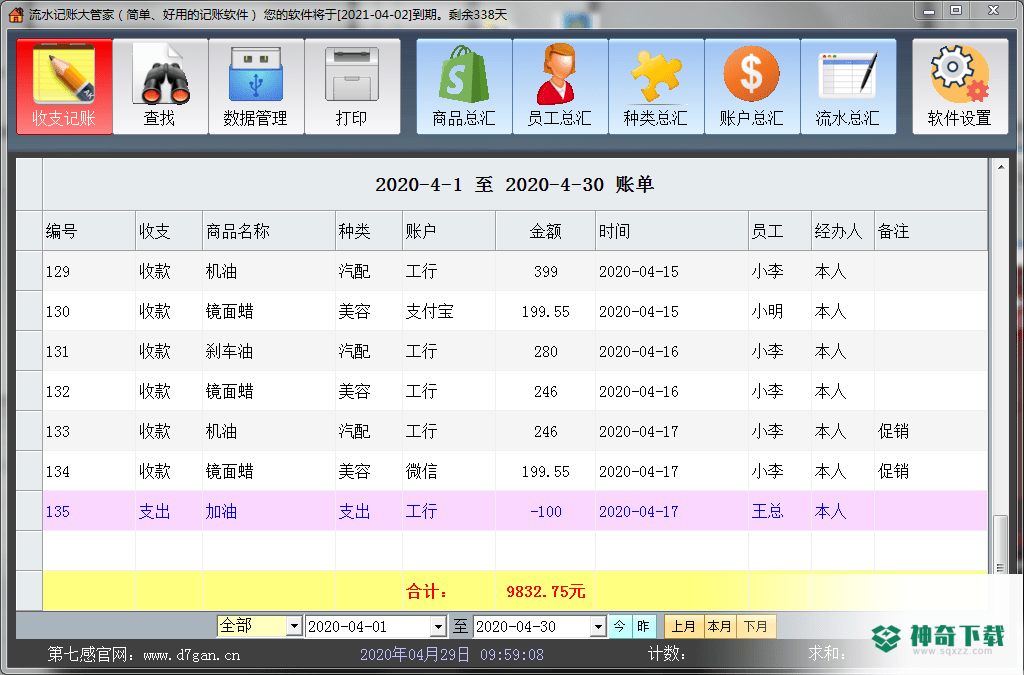This screenshot has width=1024, height=675.
Task: Open 商品总汇 shopping bag icon
Action: 464,86
